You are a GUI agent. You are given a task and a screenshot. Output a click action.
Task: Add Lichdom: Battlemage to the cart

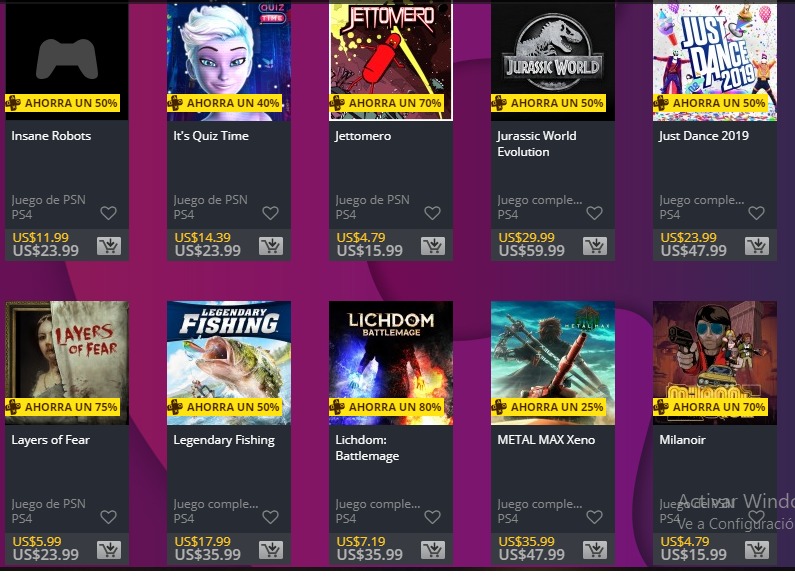click(433, 550)
